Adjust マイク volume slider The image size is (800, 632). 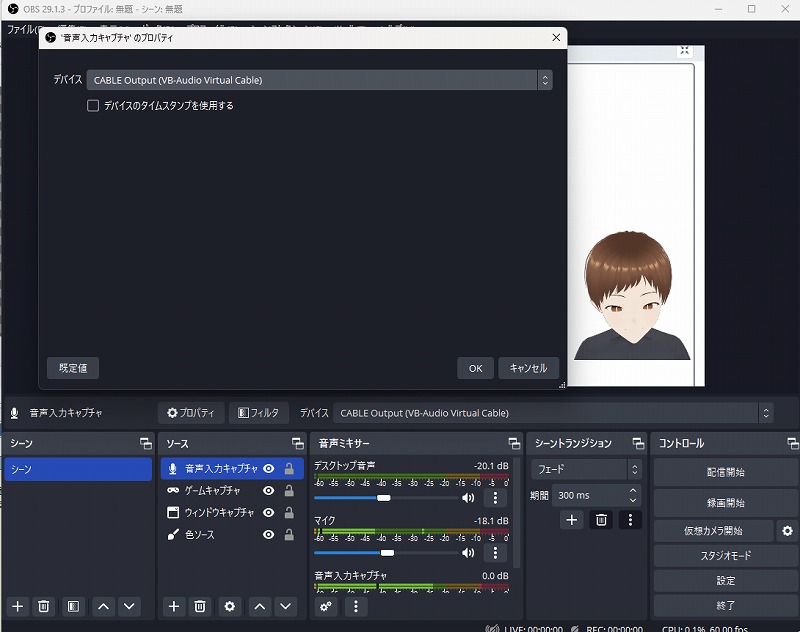386,553
